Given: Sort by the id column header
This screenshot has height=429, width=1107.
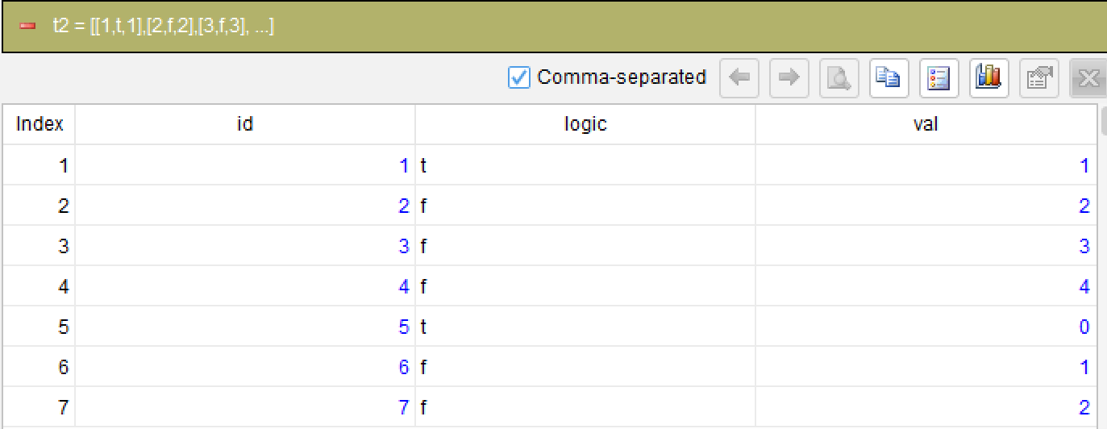Looking at the screenshot, I should (x=245, y=124).
